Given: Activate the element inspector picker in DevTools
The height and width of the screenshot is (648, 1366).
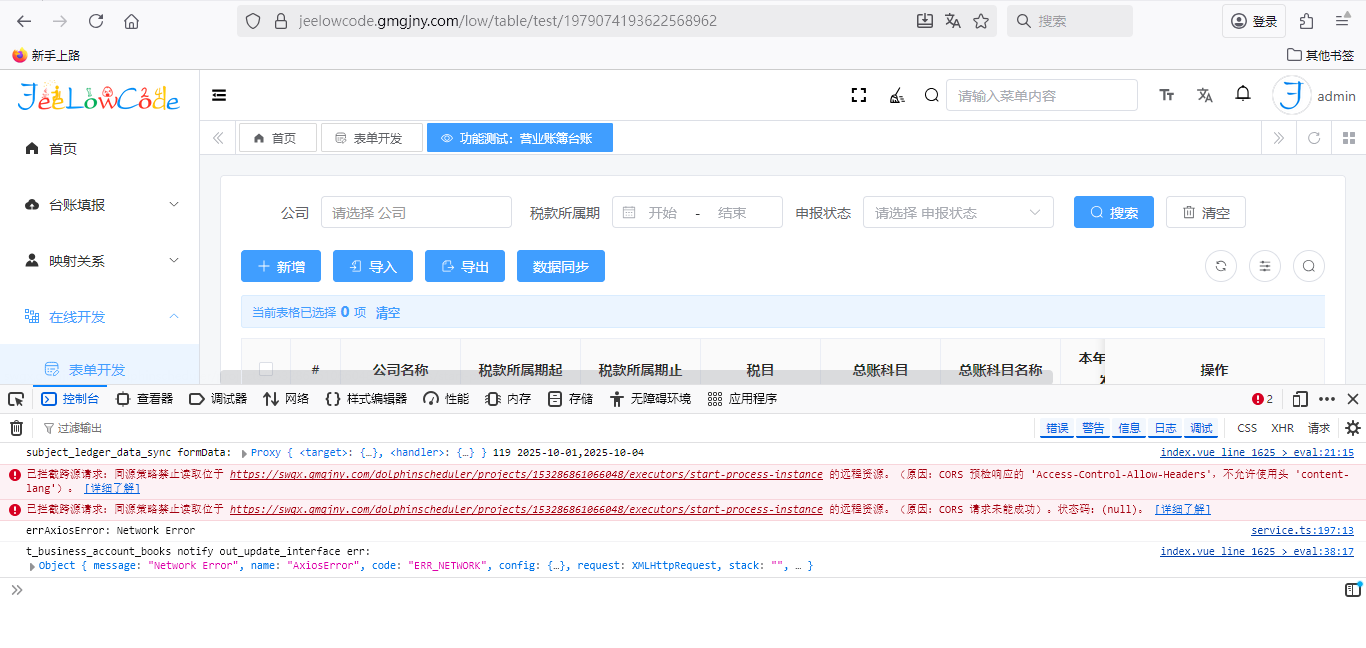Looking at the screenshot, I should 15,398.
